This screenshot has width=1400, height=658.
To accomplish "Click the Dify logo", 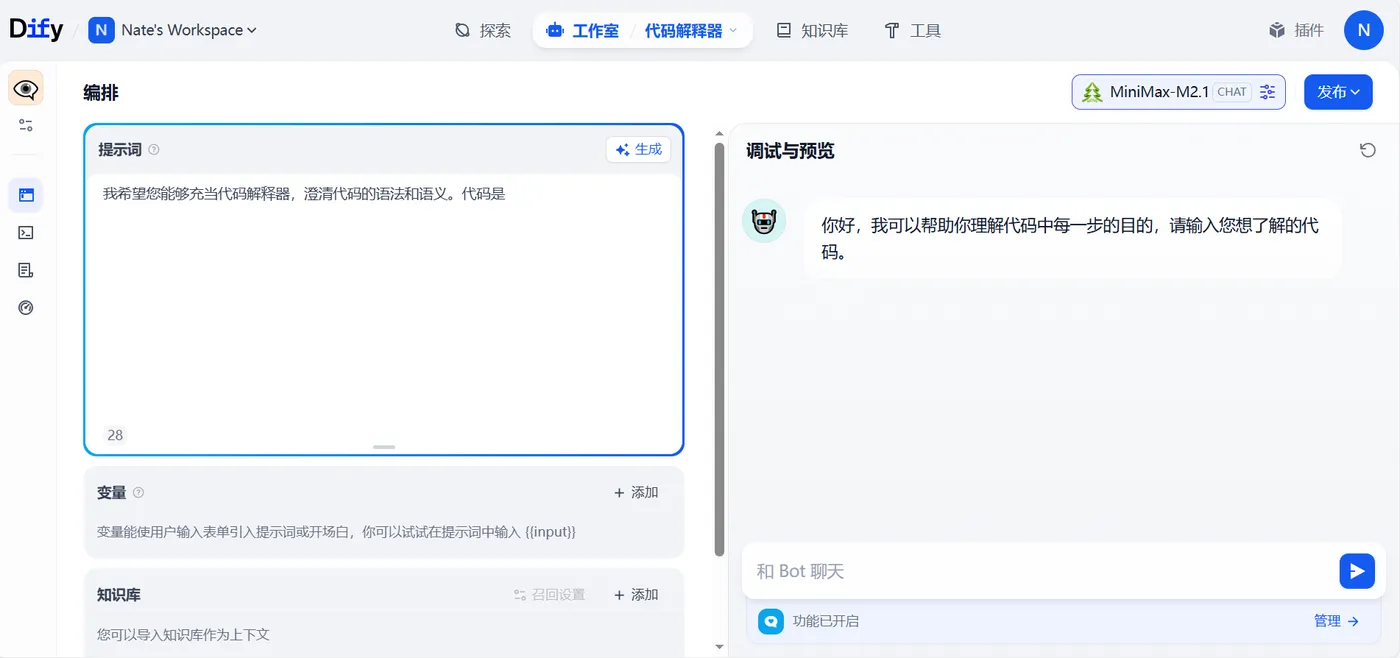I will coord(36,30).
